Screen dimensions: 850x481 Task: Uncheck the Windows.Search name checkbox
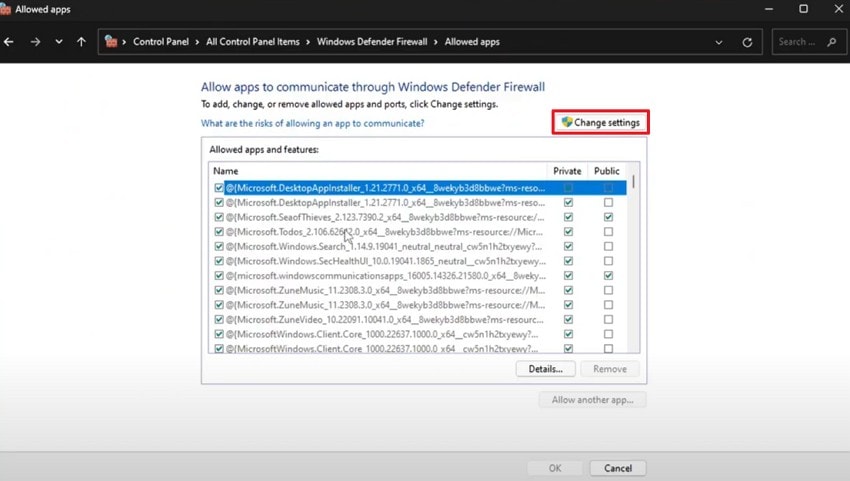pyautogui.click(x=219, y=246)
